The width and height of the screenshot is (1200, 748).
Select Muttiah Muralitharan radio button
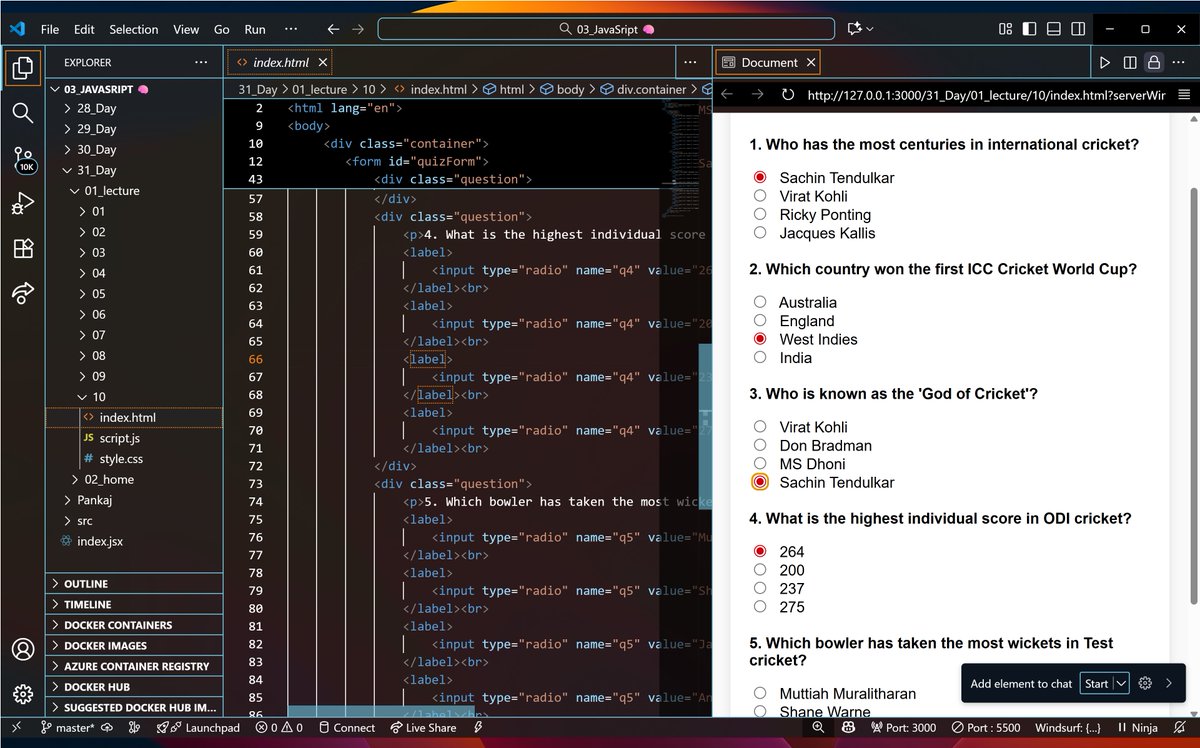tap(760, 693)
